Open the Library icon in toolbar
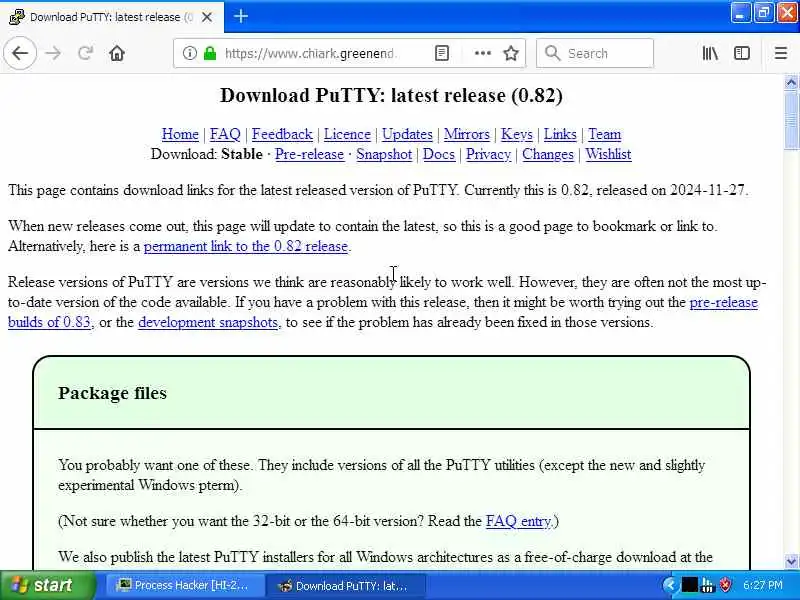 [x=710, y=53]
